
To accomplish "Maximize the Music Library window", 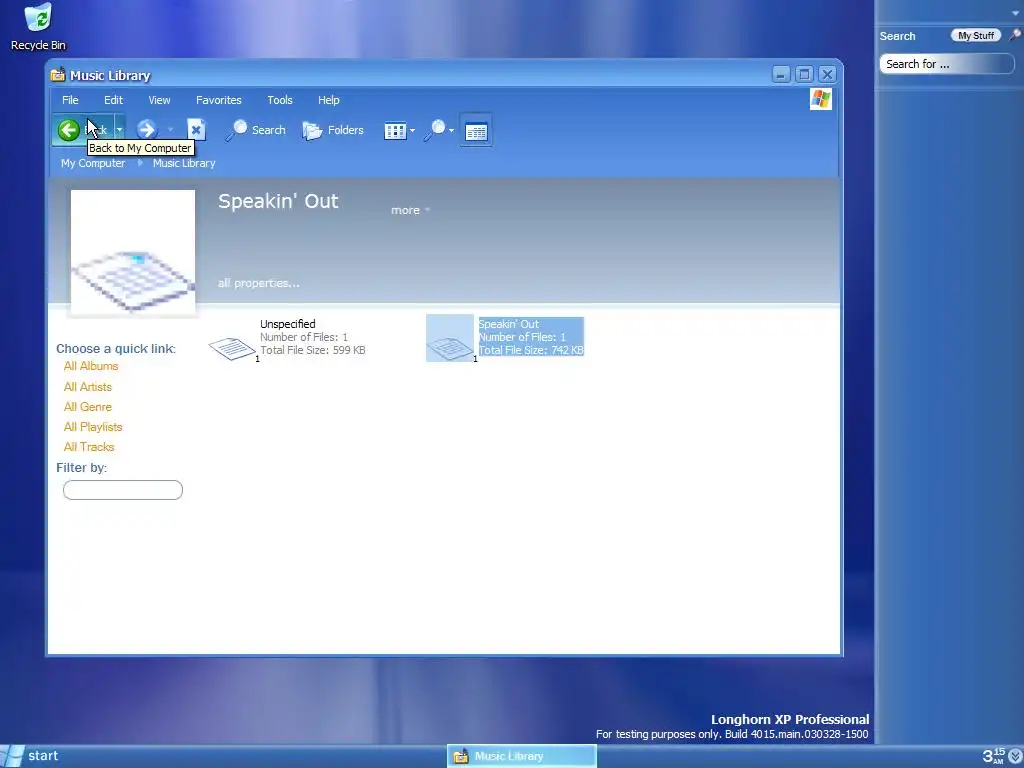I will click(x=804, y=74).
